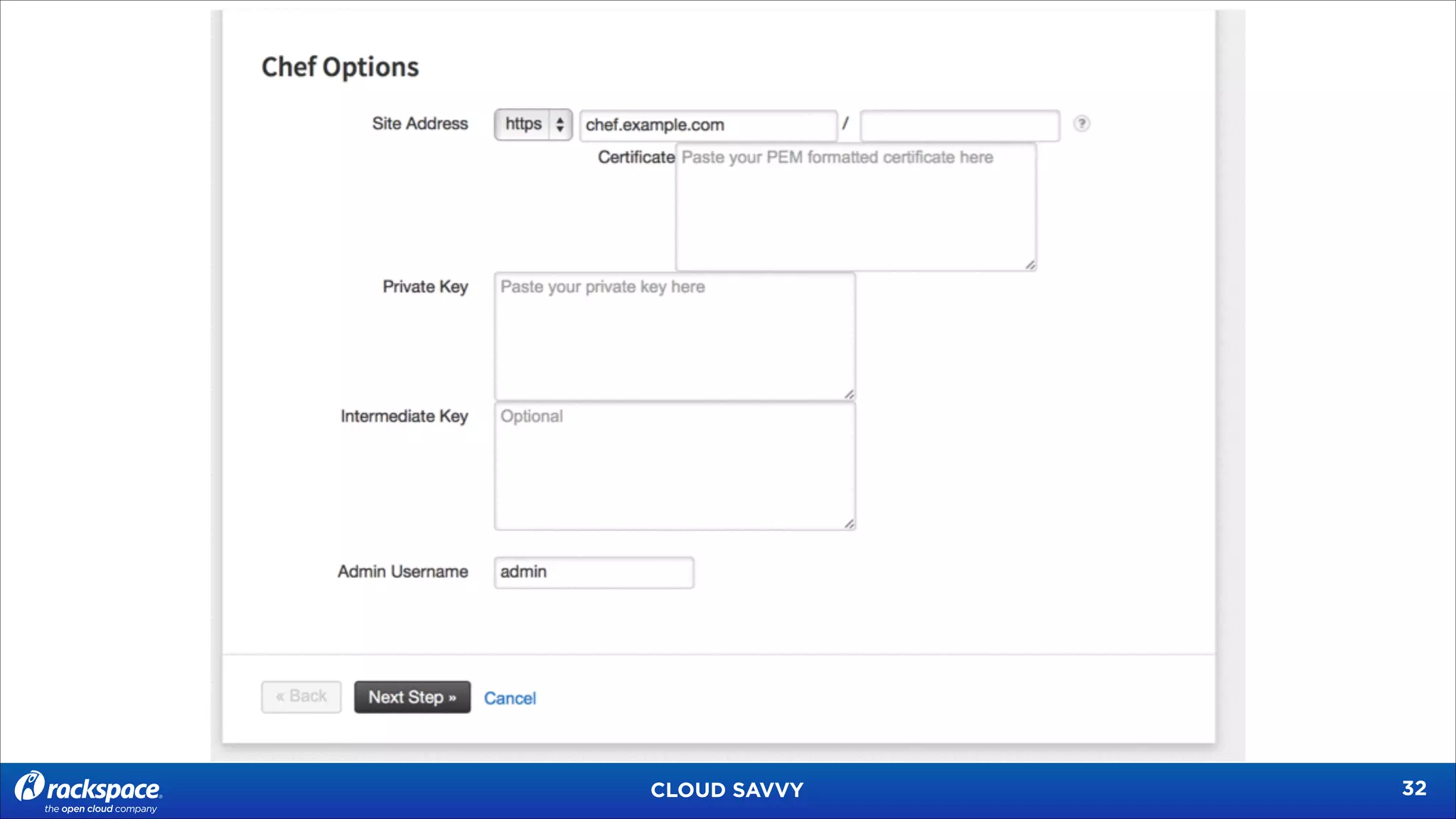This screenshot has height=819, width=1456.
Task: Click the Certificate box resize handle
Action: pyautogui.click(x=1030, y=264)
